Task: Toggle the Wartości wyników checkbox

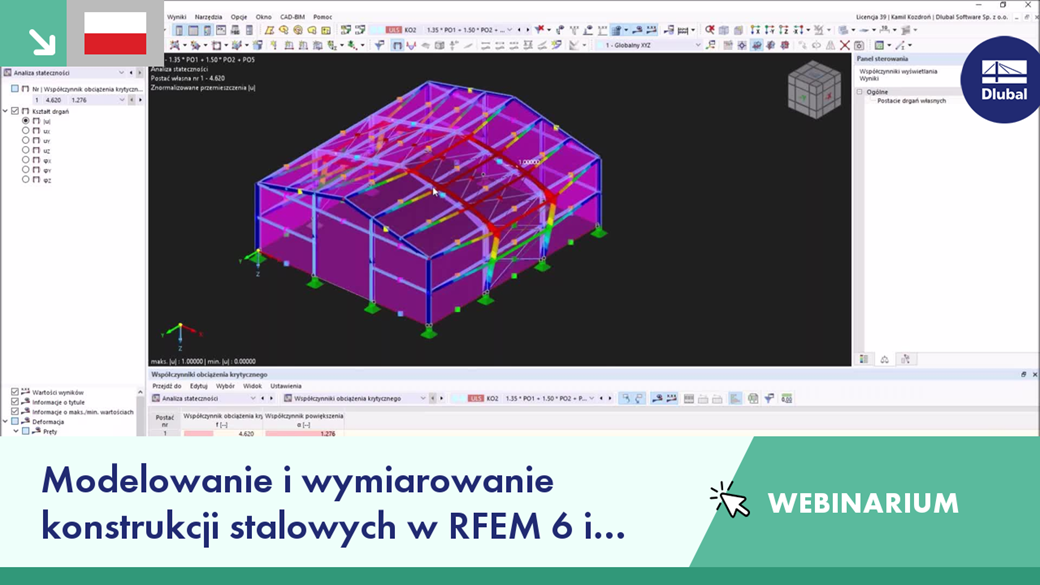Action: pyautogui.click(x=15, y=392)
